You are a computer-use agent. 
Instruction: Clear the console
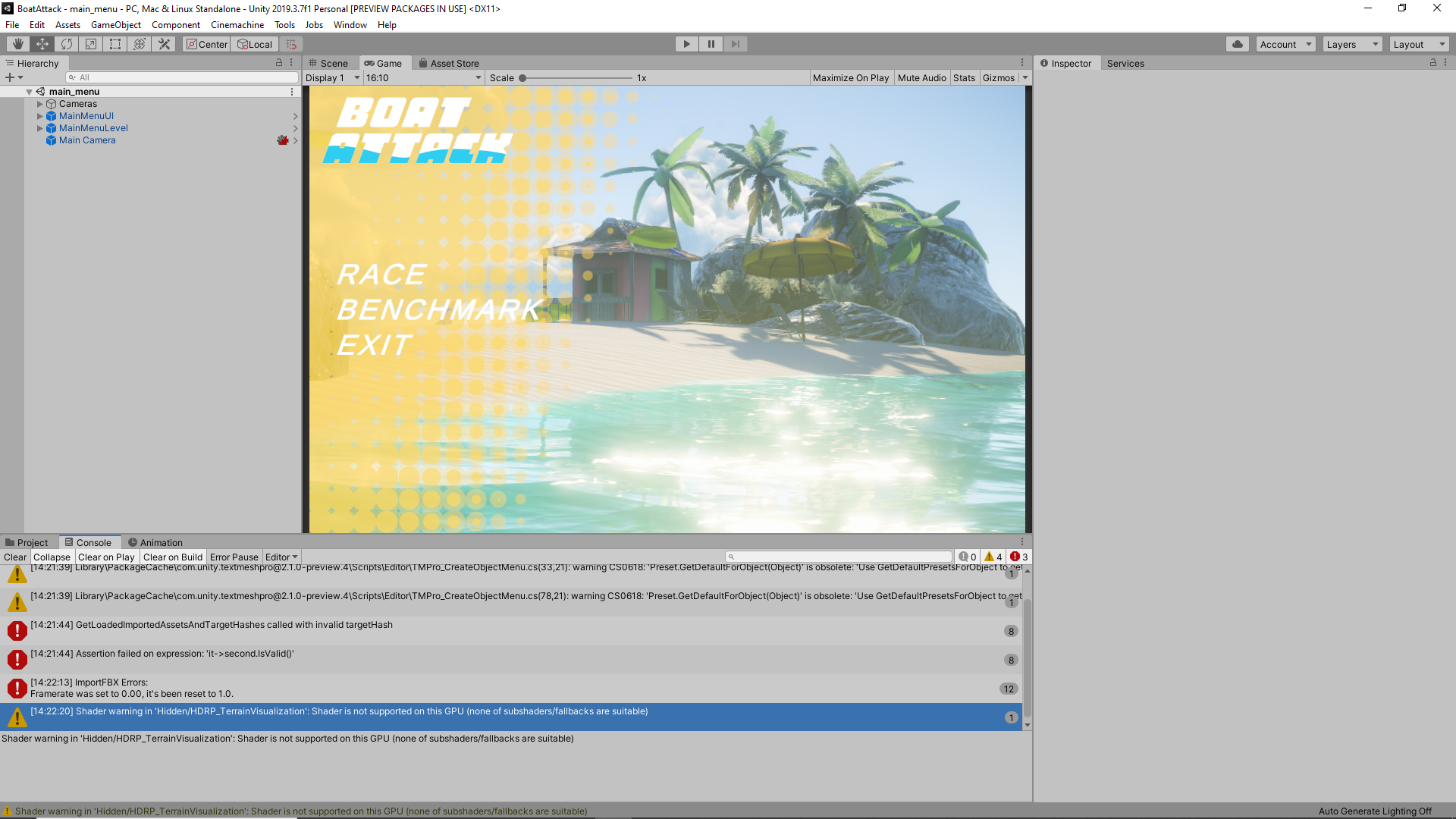(15, 557)
